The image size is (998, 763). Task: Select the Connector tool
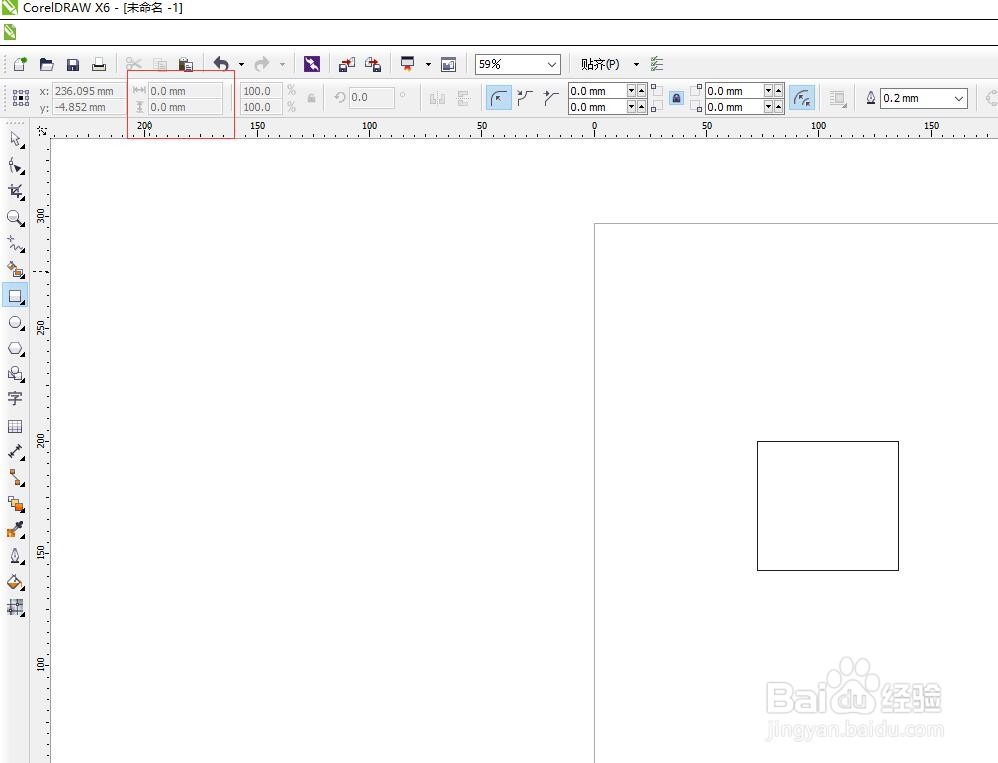tap(16, 478)
